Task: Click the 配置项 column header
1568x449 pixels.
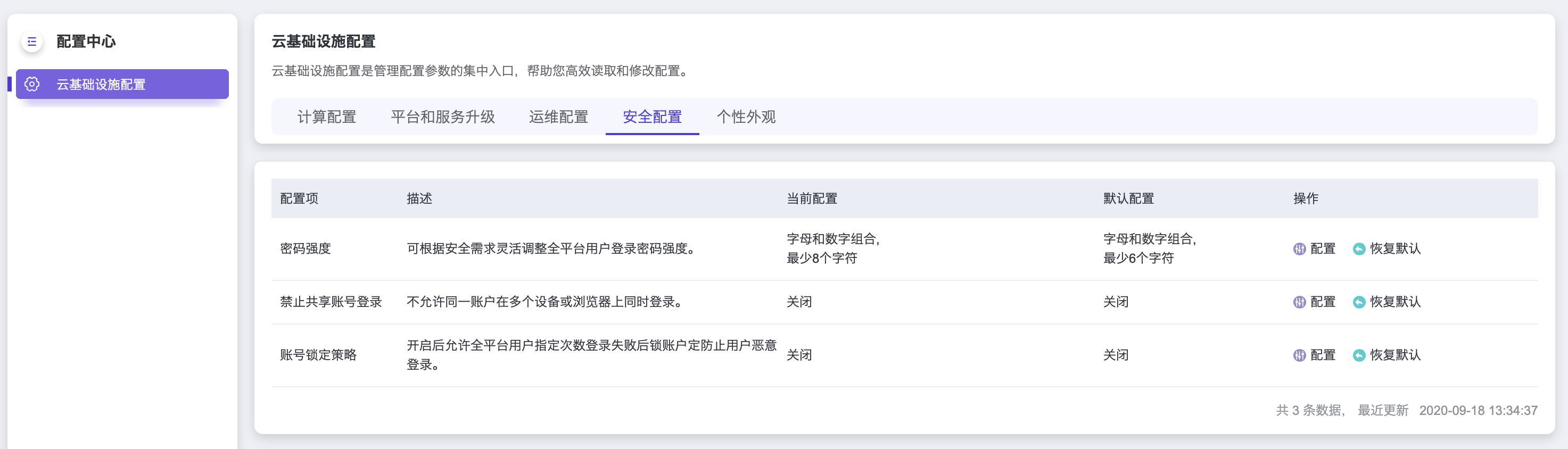Action: point(299,199)
